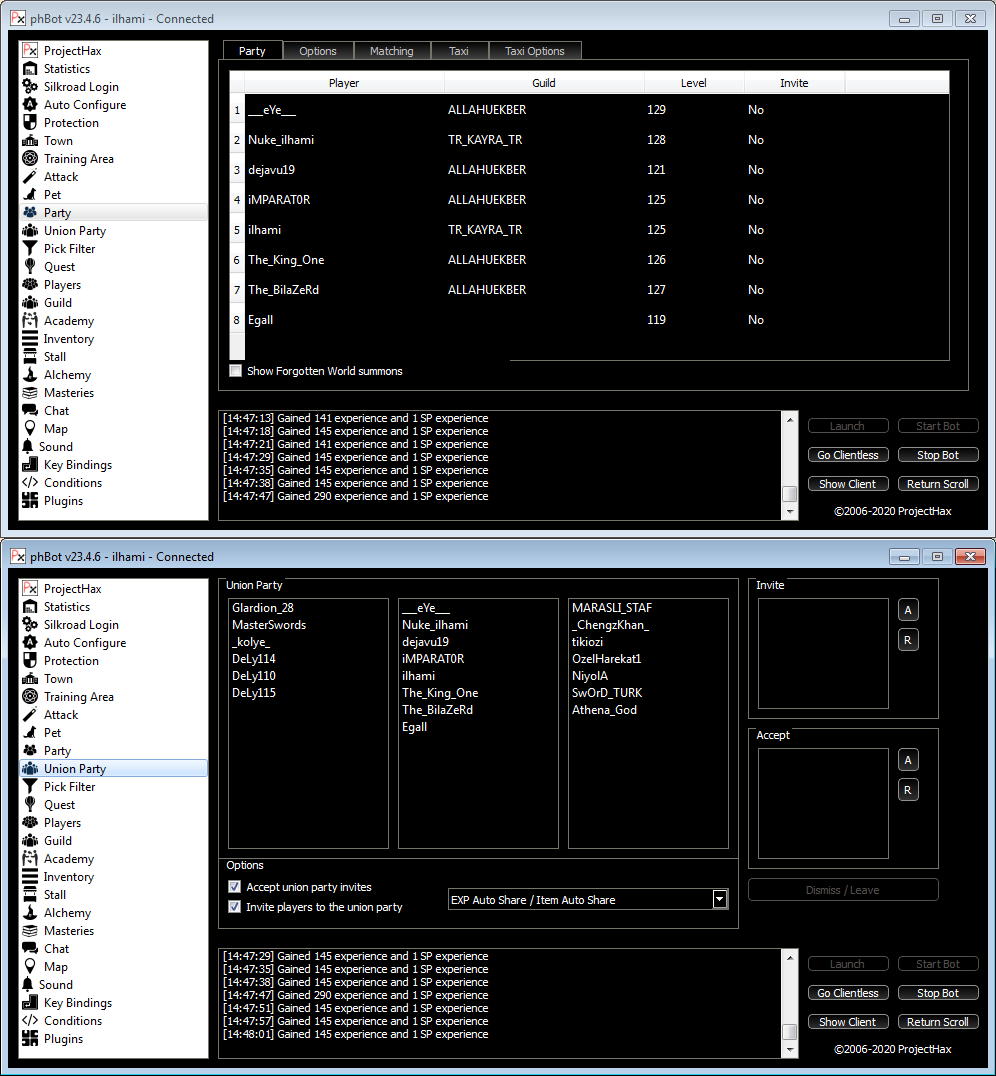Enable Show Forgotten World summons checkbox
The height and width of the screenshot is (1076, 996).
(x=236, y=371)
